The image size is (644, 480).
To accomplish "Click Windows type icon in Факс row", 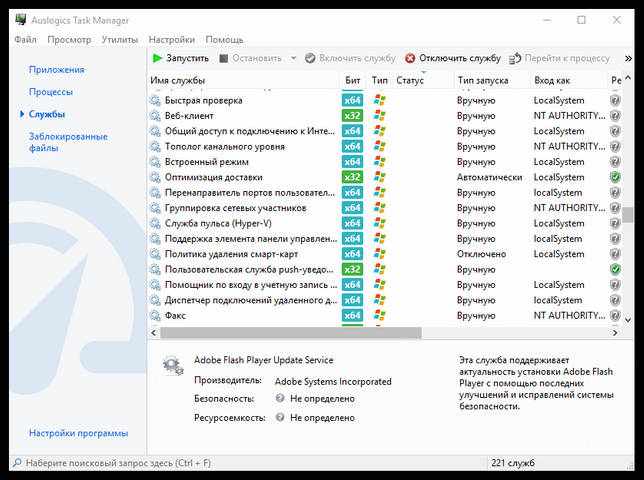I will (380, 315).
